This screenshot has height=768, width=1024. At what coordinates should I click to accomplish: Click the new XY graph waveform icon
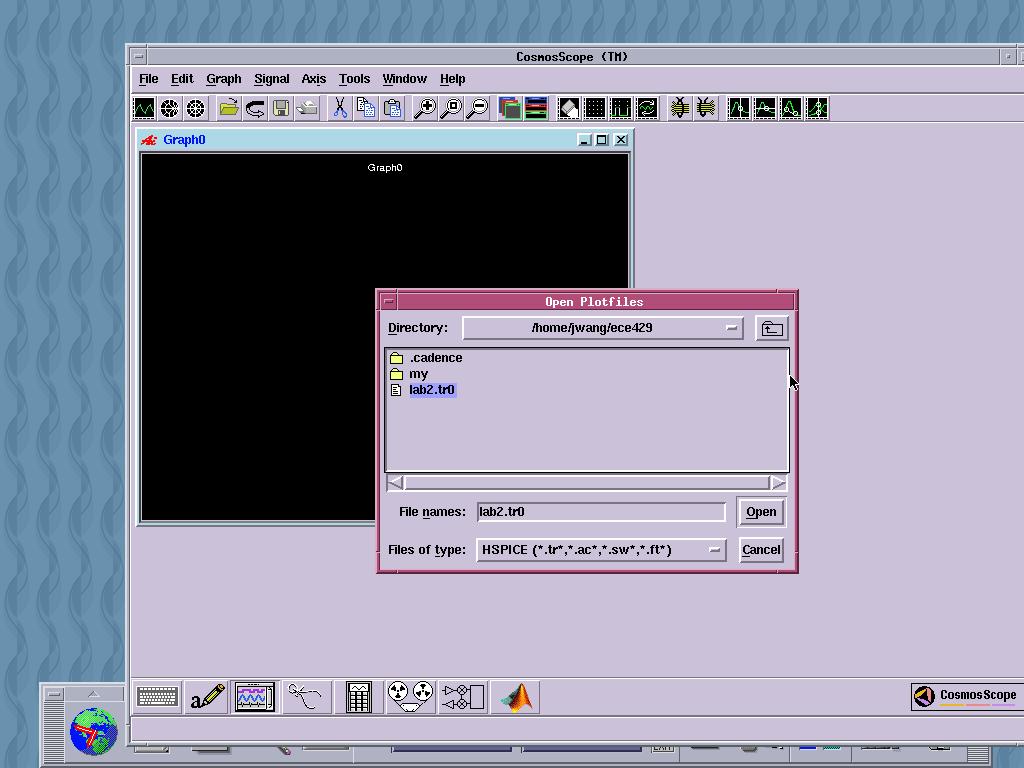(x=144, y=108)
